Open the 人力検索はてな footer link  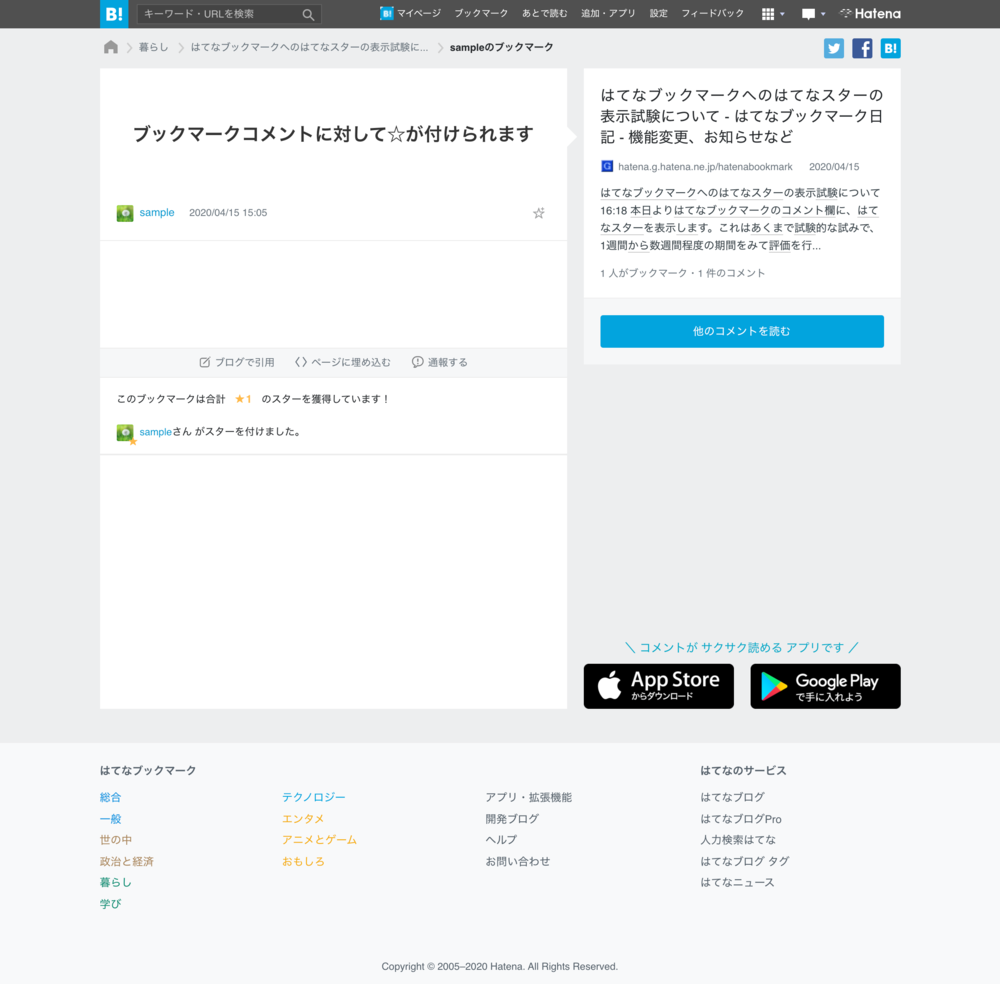coord(738,840)
